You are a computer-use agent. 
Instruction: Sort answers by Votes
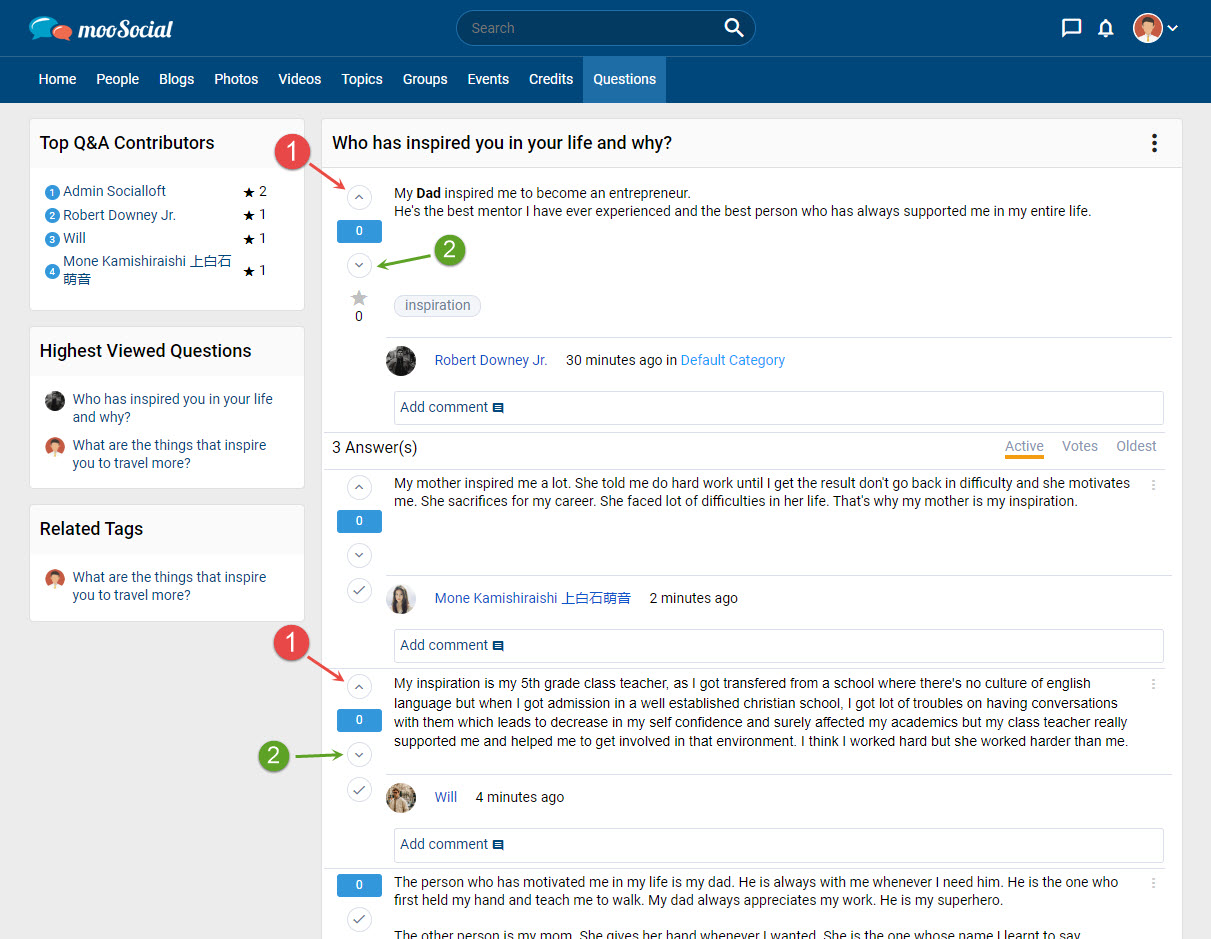(1080, 447)
